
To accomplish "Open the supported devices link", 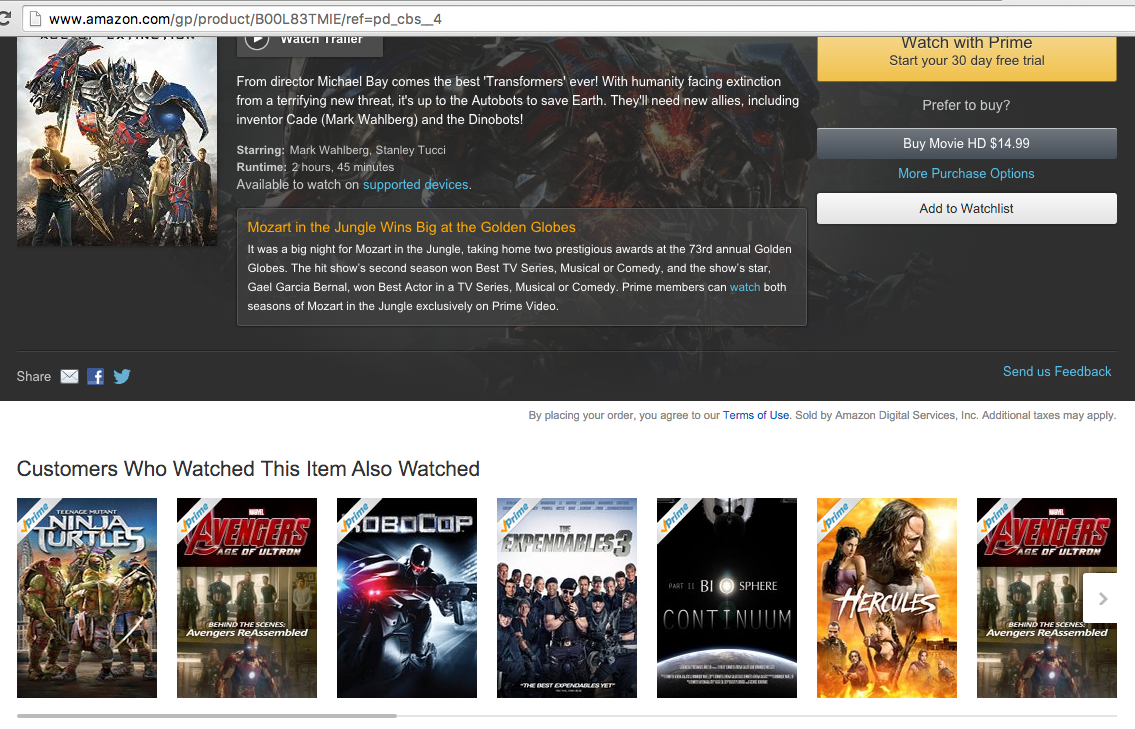I will 415,185.
